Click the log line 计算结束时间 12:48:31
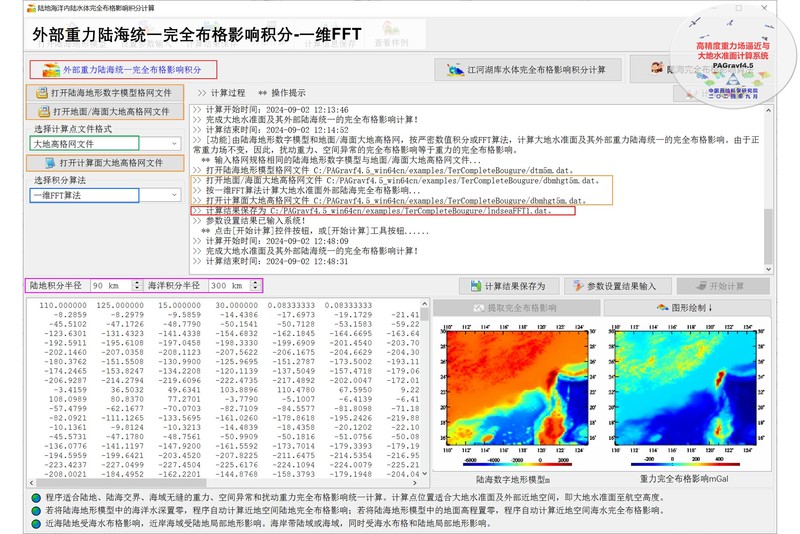Screen dimensions: 800x534 (270, 261)
